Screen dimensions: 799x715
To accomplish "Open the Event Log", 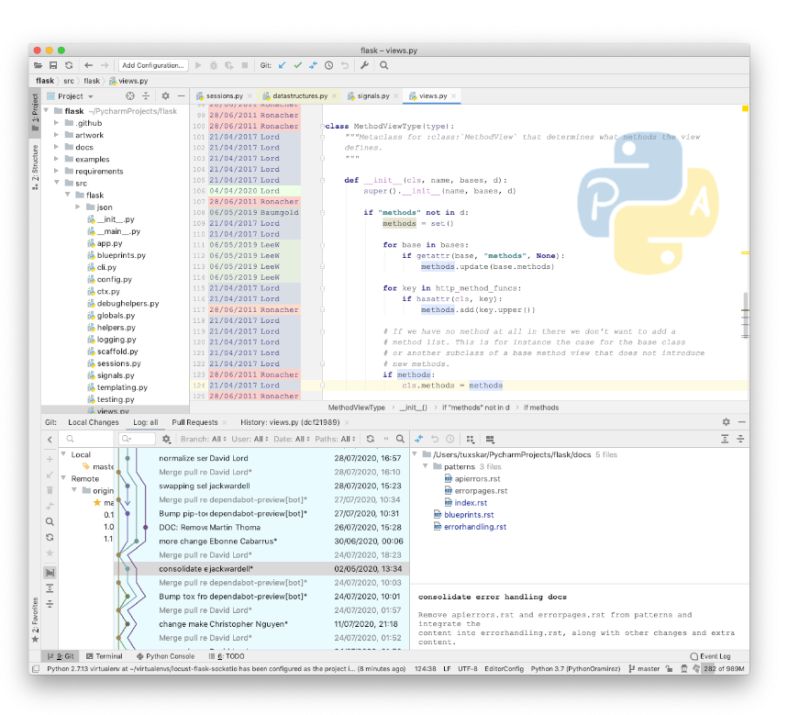I will tap(710, 656).
